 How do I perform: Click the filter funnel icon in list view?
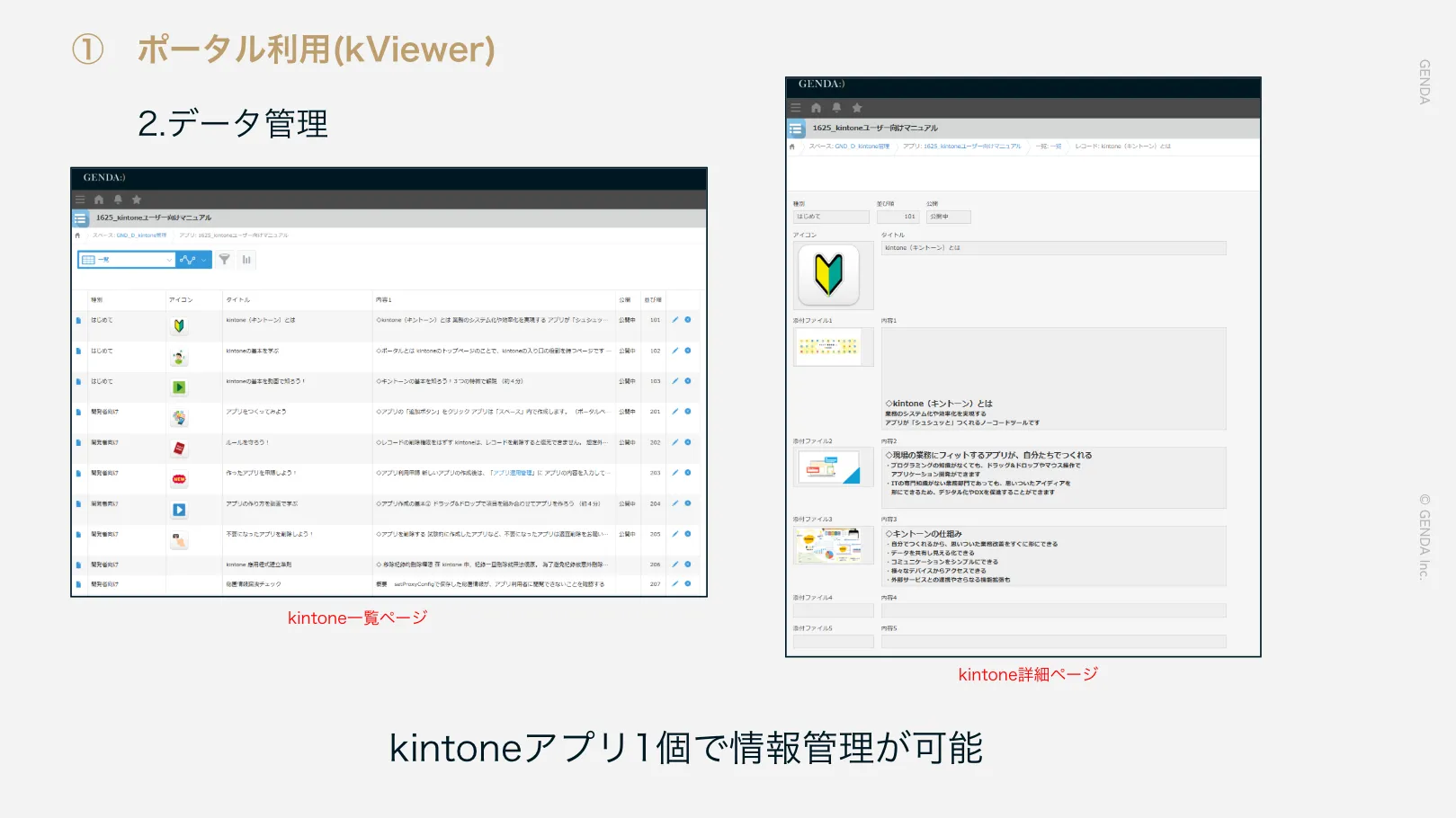[x=225, y=260]
